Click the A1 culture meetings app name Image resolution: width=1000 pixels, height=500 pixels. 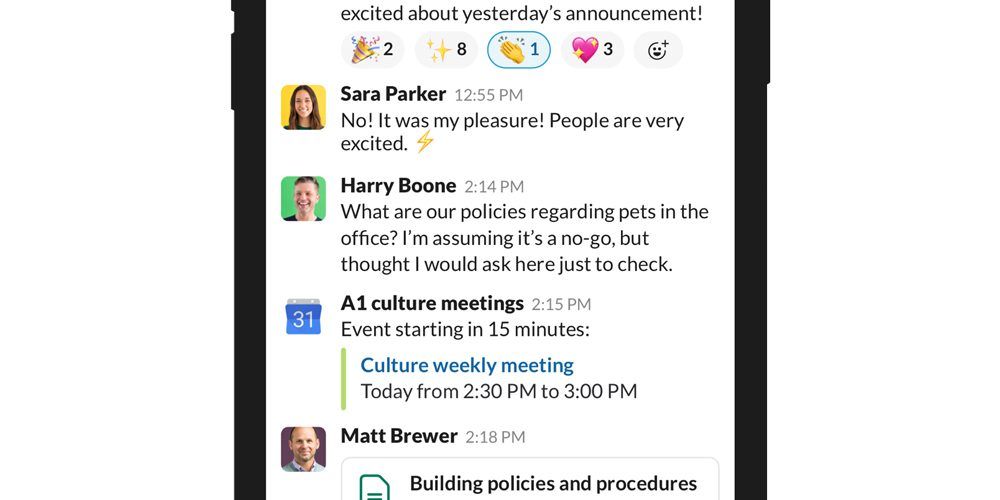click(x=432, y=303)
